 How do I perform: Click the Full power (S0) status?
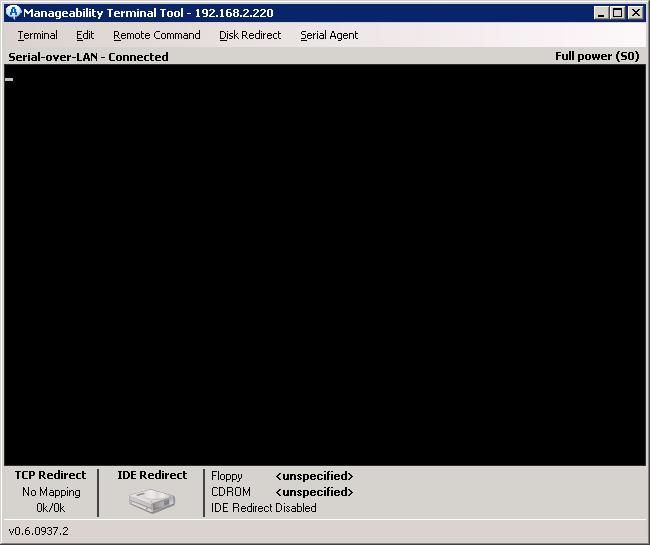click(597, 56)
